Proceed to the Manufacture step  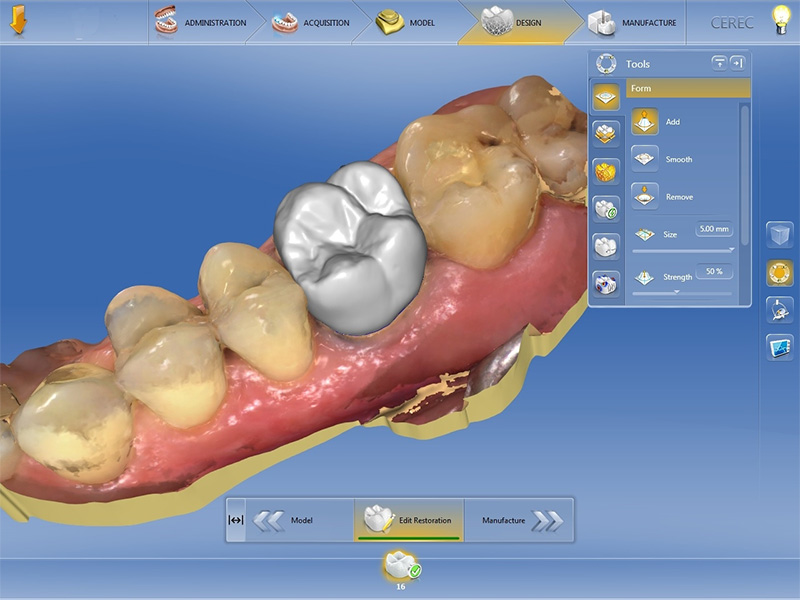(519, 520)
